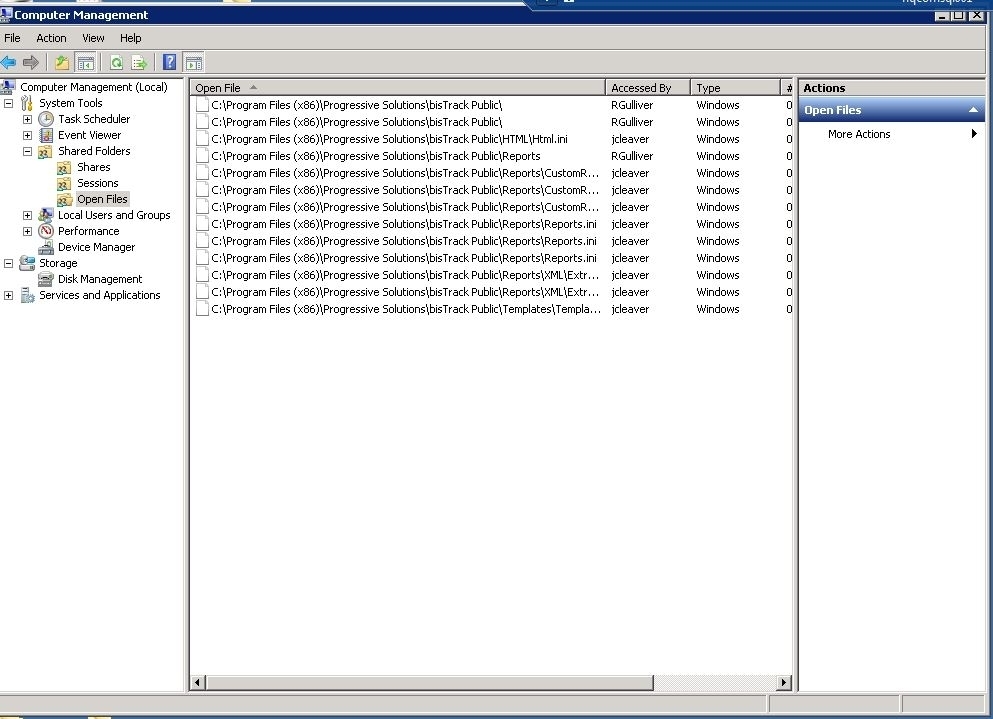Click the horizontal scrollbar's right arrow
993x719 pixels.
[784, 682]
